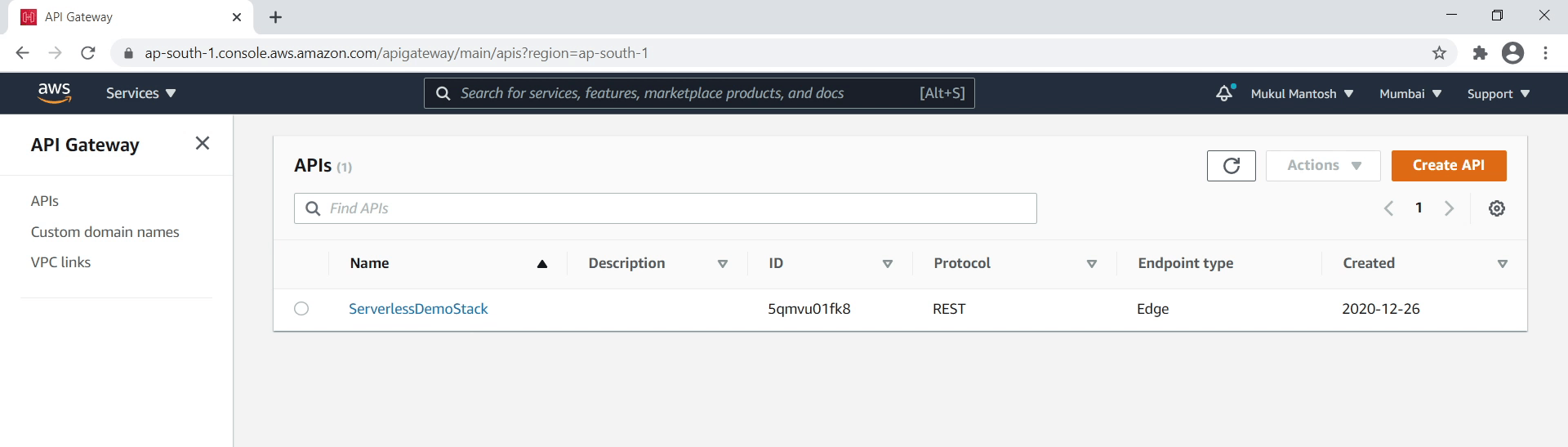This screenshot has width=1568, height=447.
Task: Open the Support menu
Action: tap(1498, 94)
